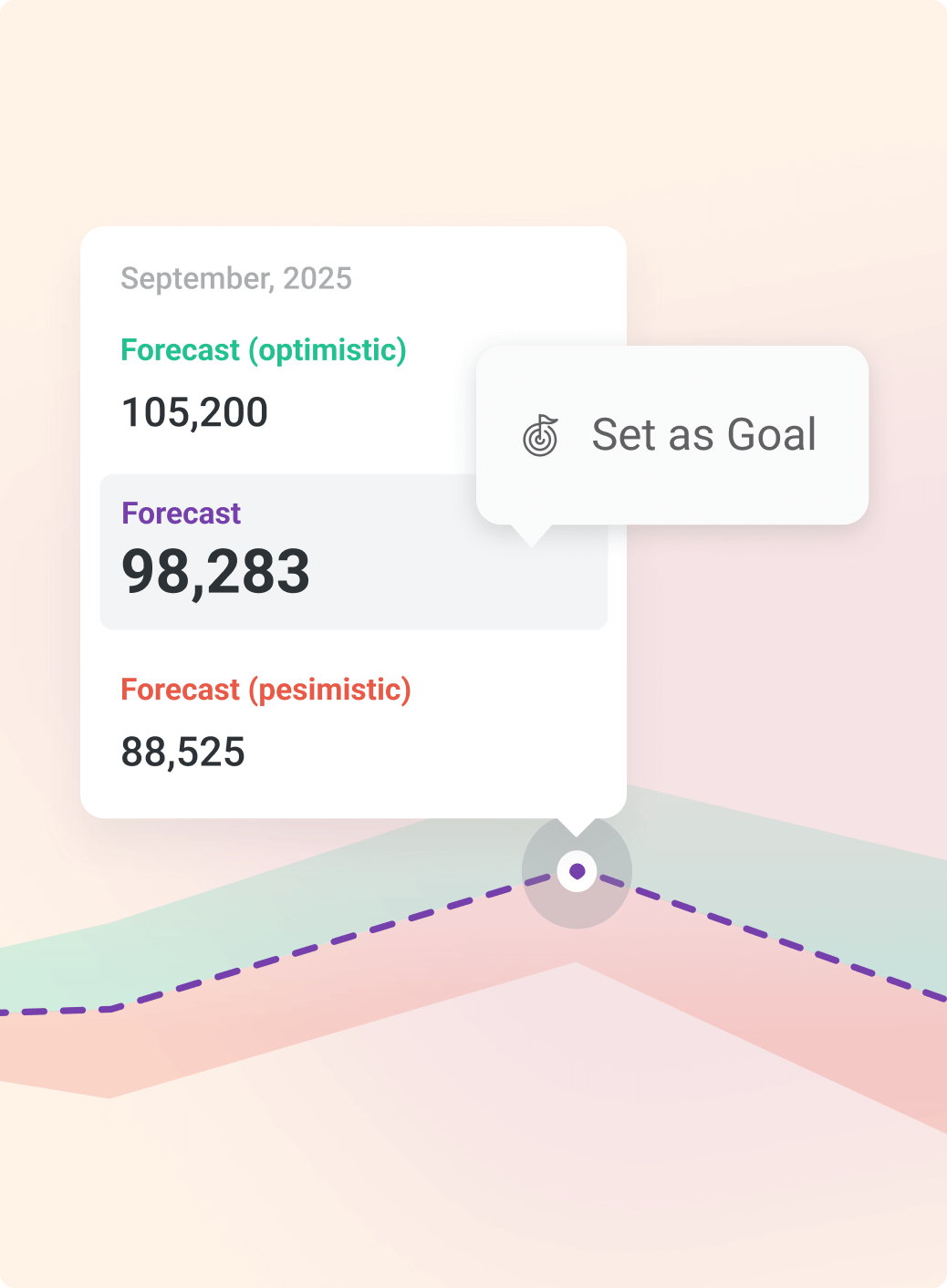
Task: Select the highlighted Forecast 98,283 row
Action: click(x=354, y=552)
